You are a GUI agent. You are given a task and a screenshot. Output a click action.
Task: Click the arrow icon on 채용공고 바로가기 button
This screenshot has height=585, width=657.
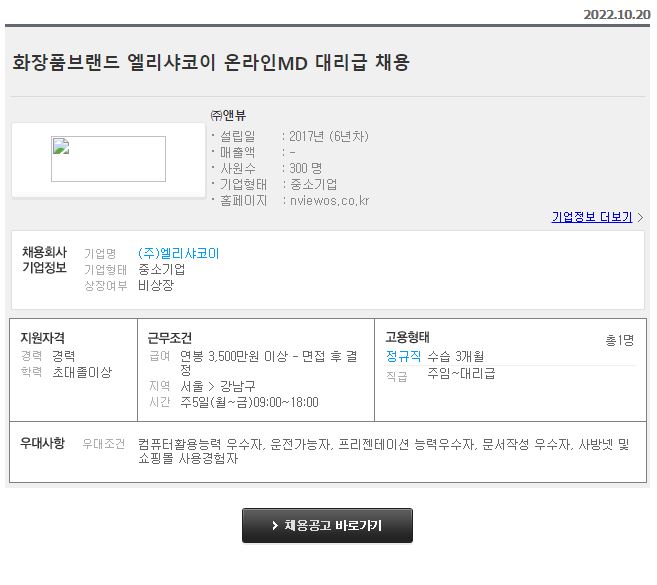click(275, 525)
